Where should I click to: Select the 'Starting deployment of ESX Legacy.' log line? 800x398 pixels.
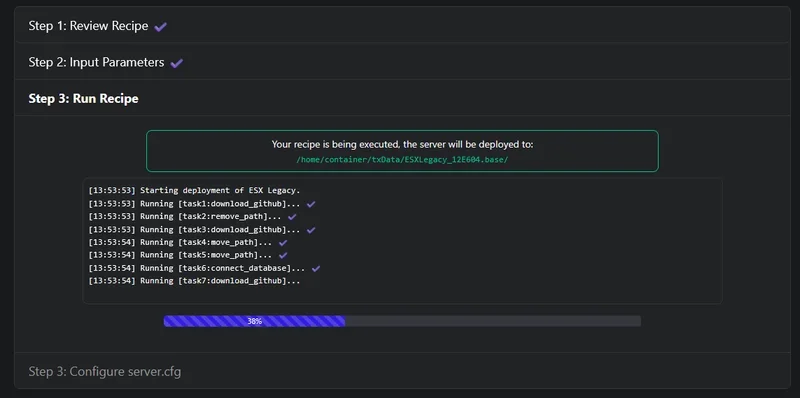tap(194, 190)
